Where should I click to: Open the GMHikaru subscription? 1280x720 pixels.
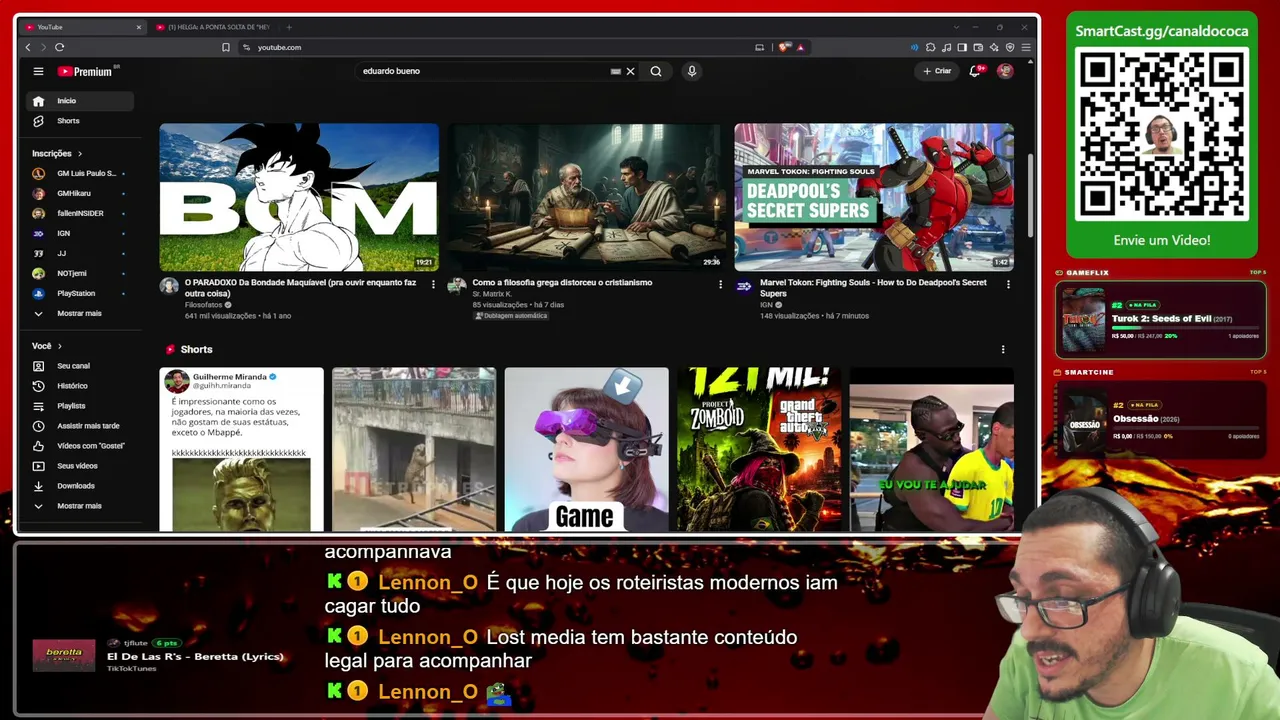pyautogui.click(x=80, y=193)
